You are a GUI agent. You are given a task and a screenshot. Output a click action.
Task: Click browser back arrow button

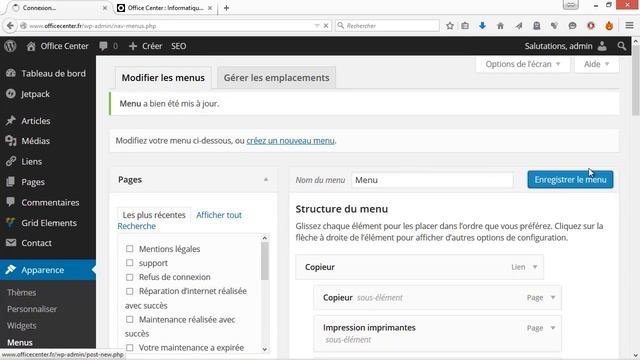point(10,26)
